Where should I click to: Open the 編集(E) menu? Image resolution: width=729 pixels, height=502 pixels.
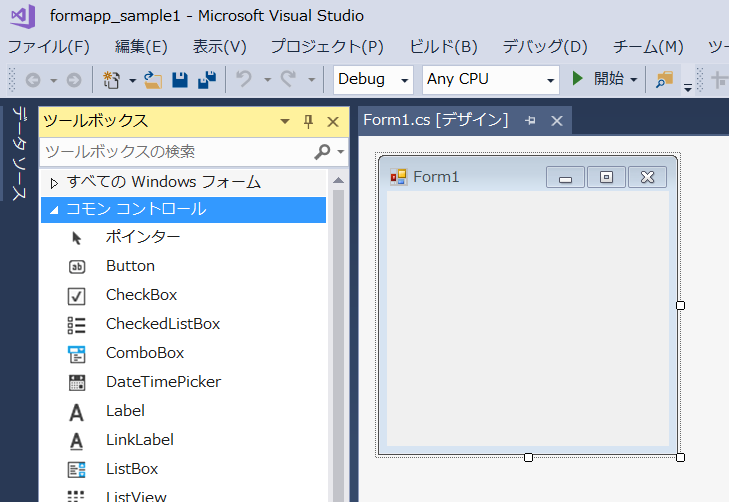[141, 46]
